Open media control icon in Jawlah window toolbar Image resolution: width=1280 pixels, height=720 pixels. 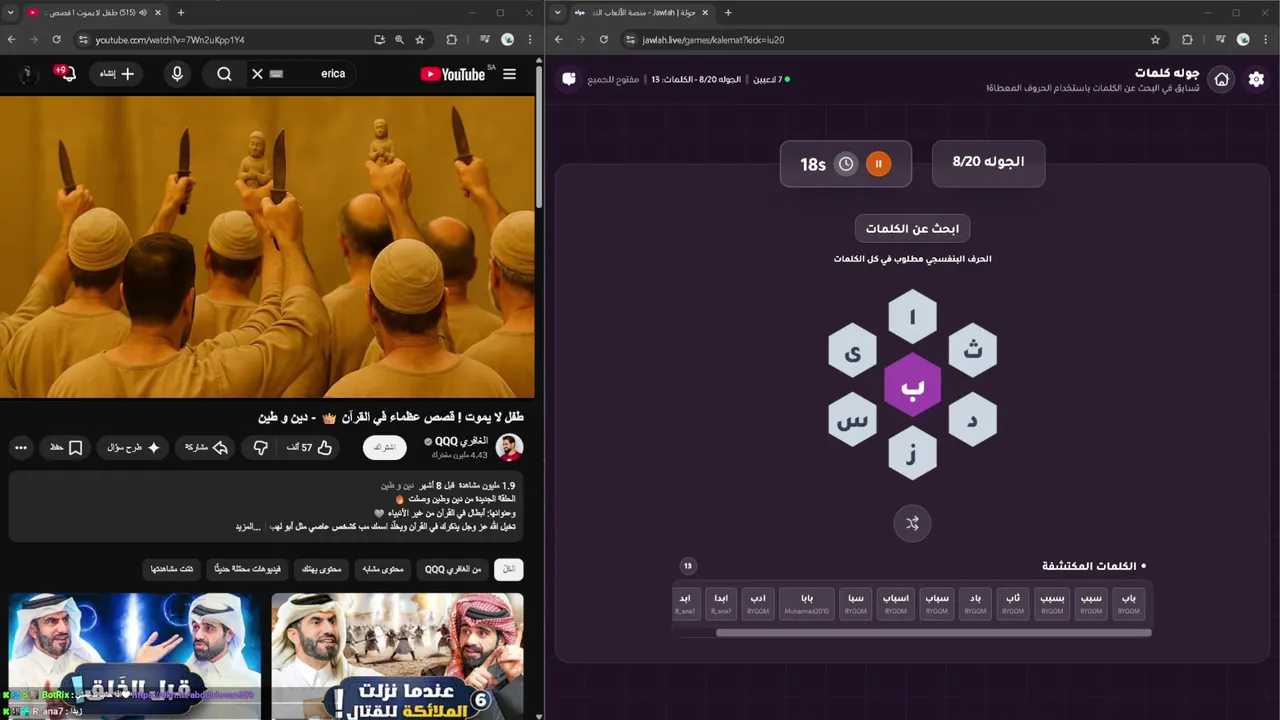[1220, 40]
